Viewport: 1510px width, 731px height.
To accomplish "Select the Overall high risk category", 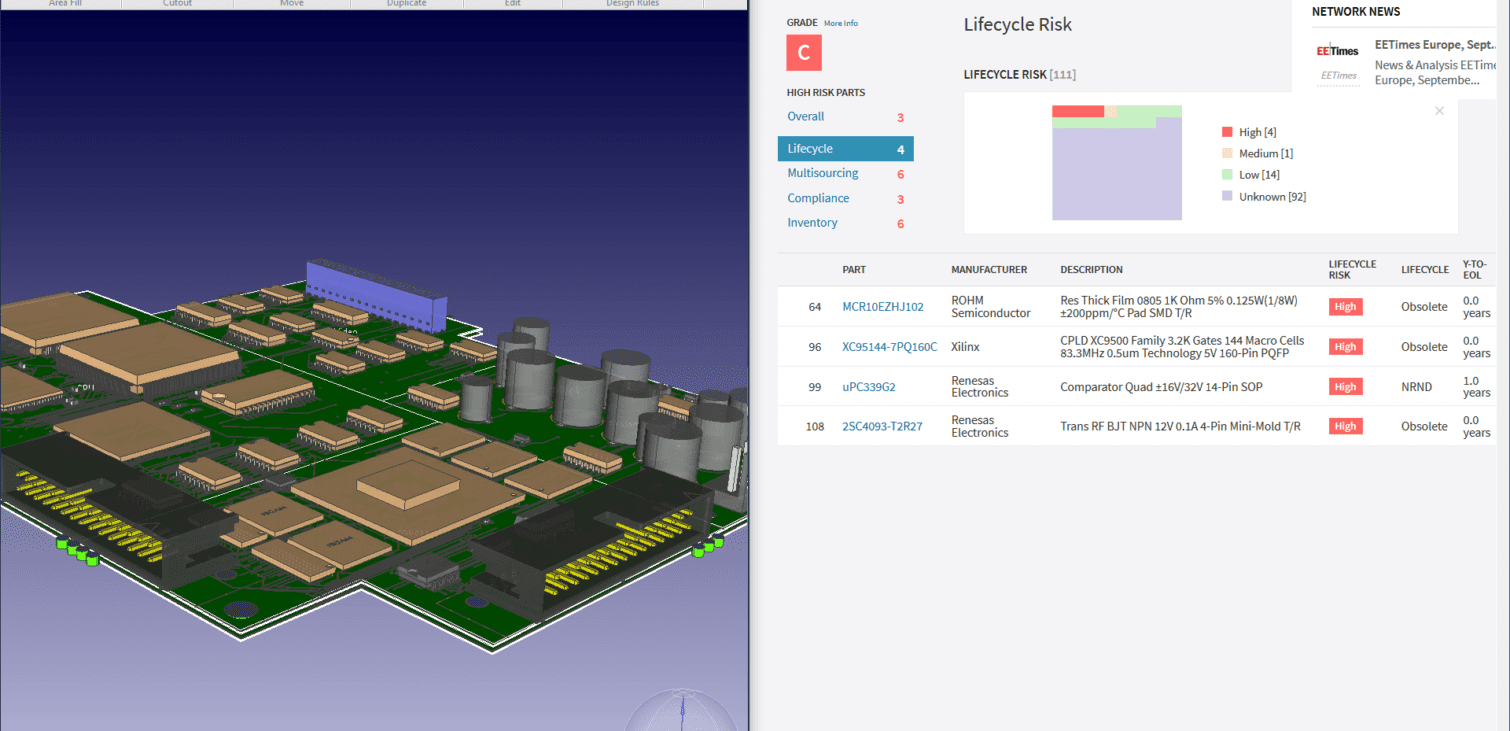I will (806, 117).
